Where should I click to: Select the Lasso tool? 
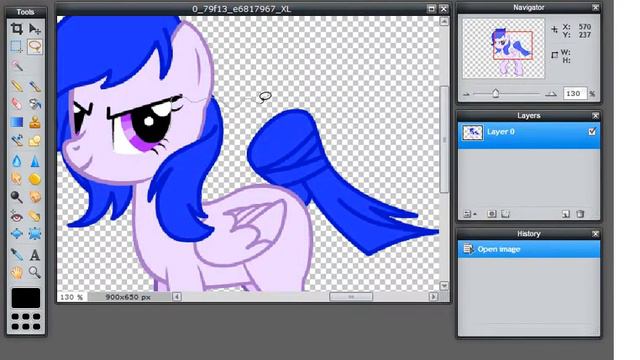point(35,47)
